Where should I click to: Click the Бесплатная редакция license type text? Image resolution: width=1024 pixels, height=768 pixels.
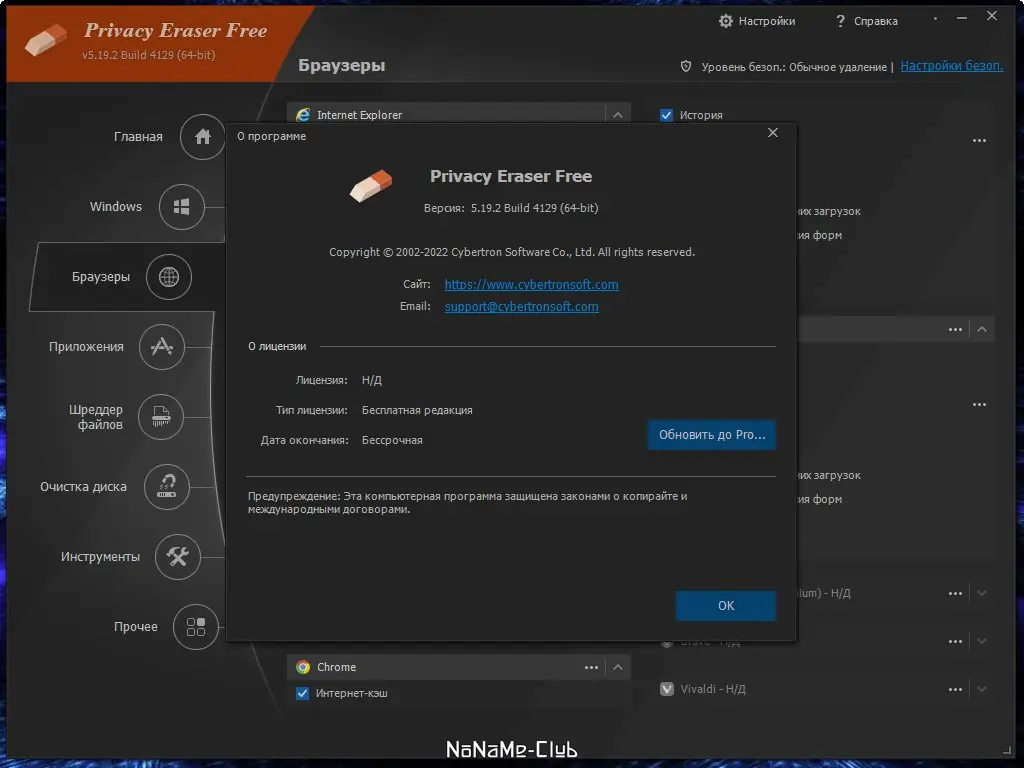[417, 410]
